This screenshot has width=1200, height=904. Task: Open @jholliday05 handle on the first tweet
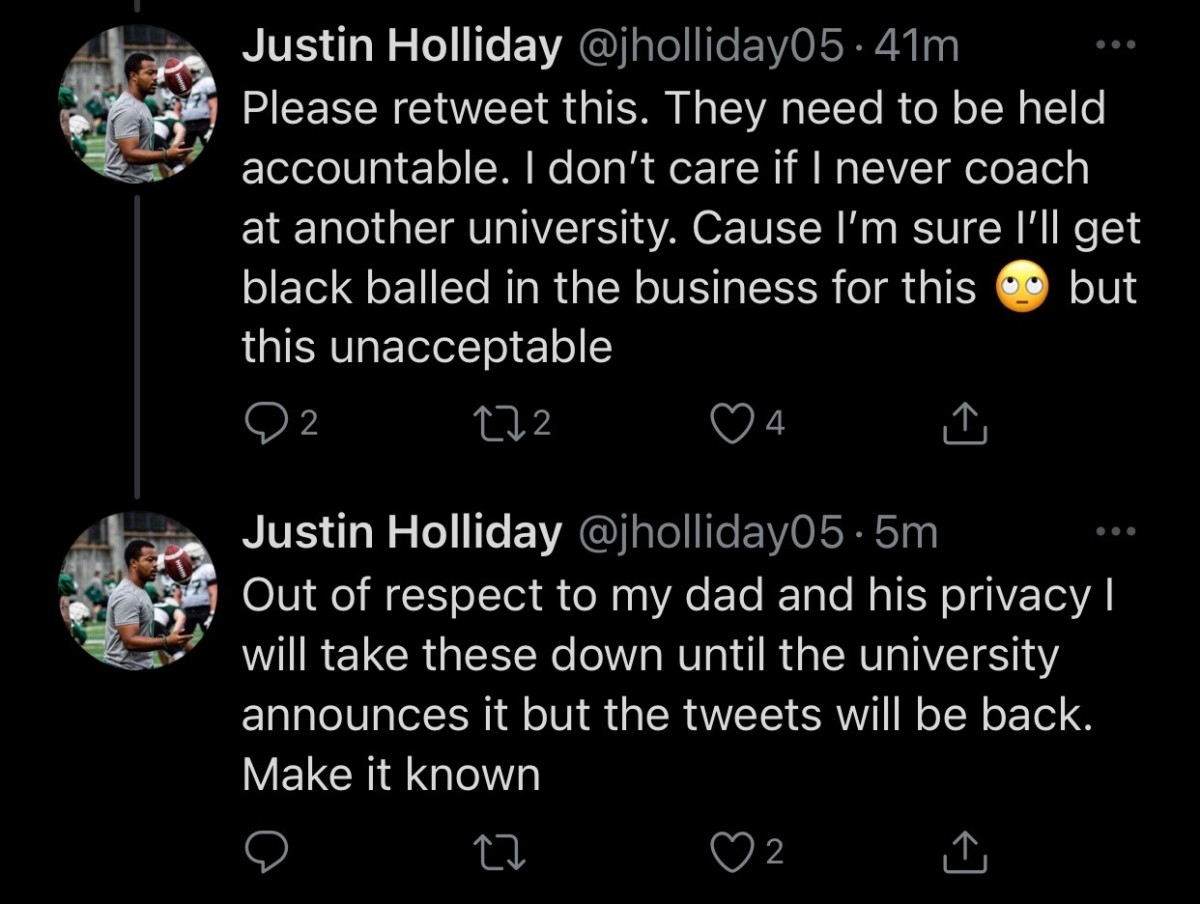tap(708, 48)
